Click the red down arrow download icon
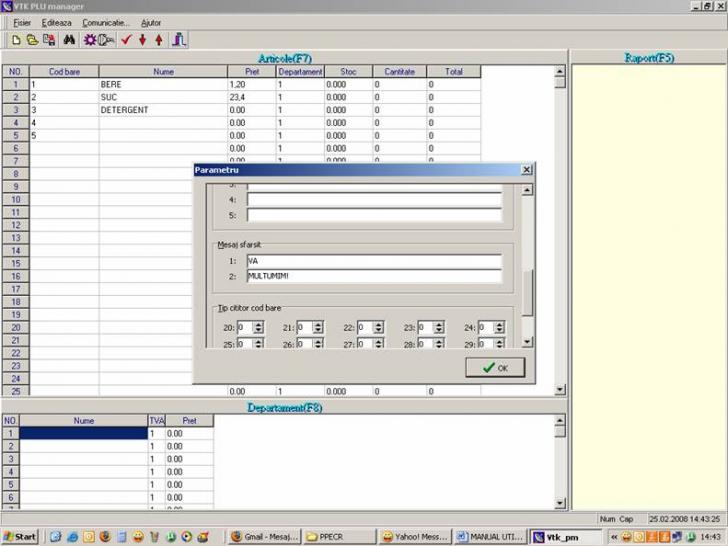728x546 pixels. click(143, 40)
